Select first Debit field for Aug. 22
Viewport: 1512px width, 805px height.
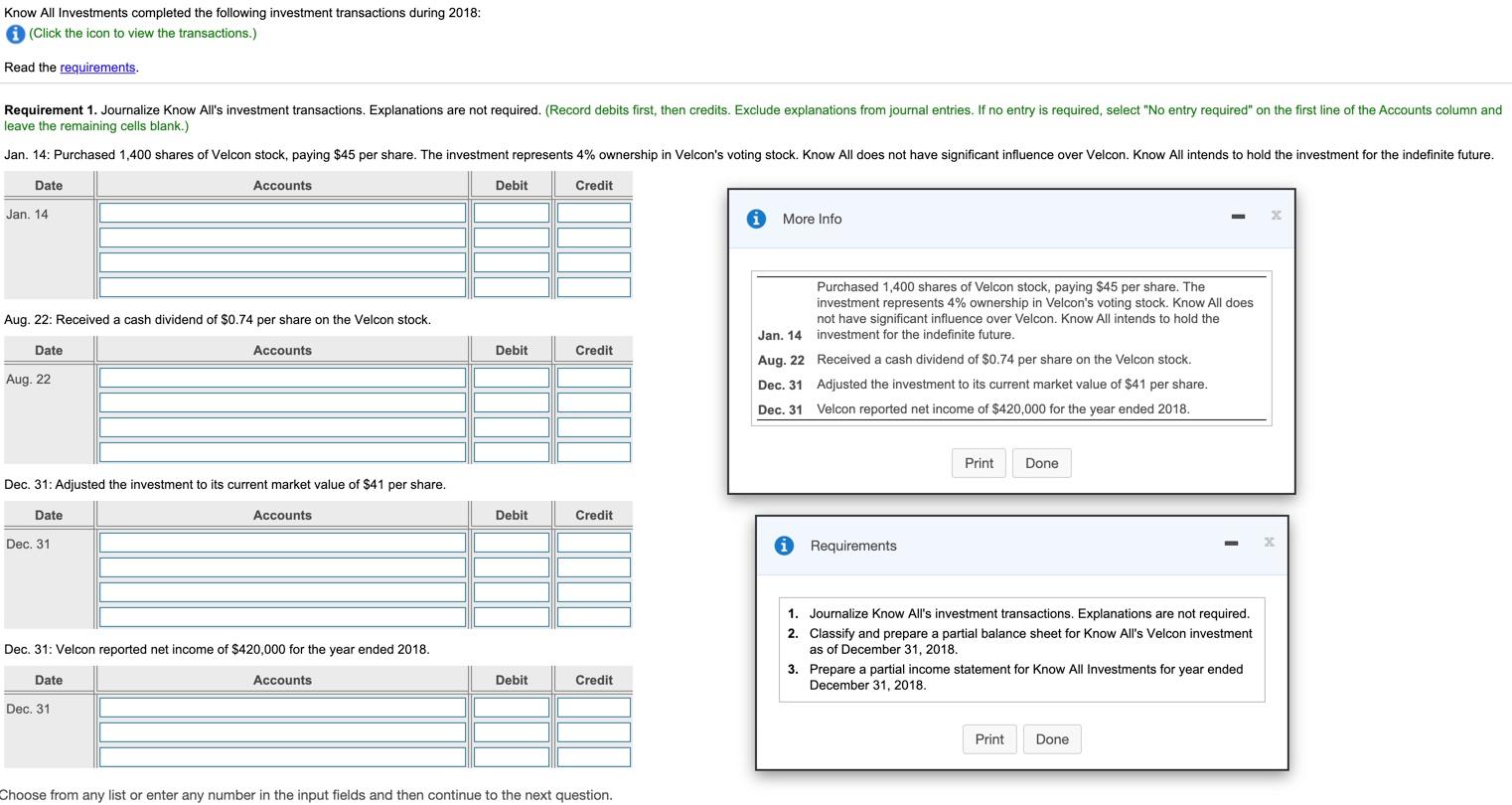[512, 378]
